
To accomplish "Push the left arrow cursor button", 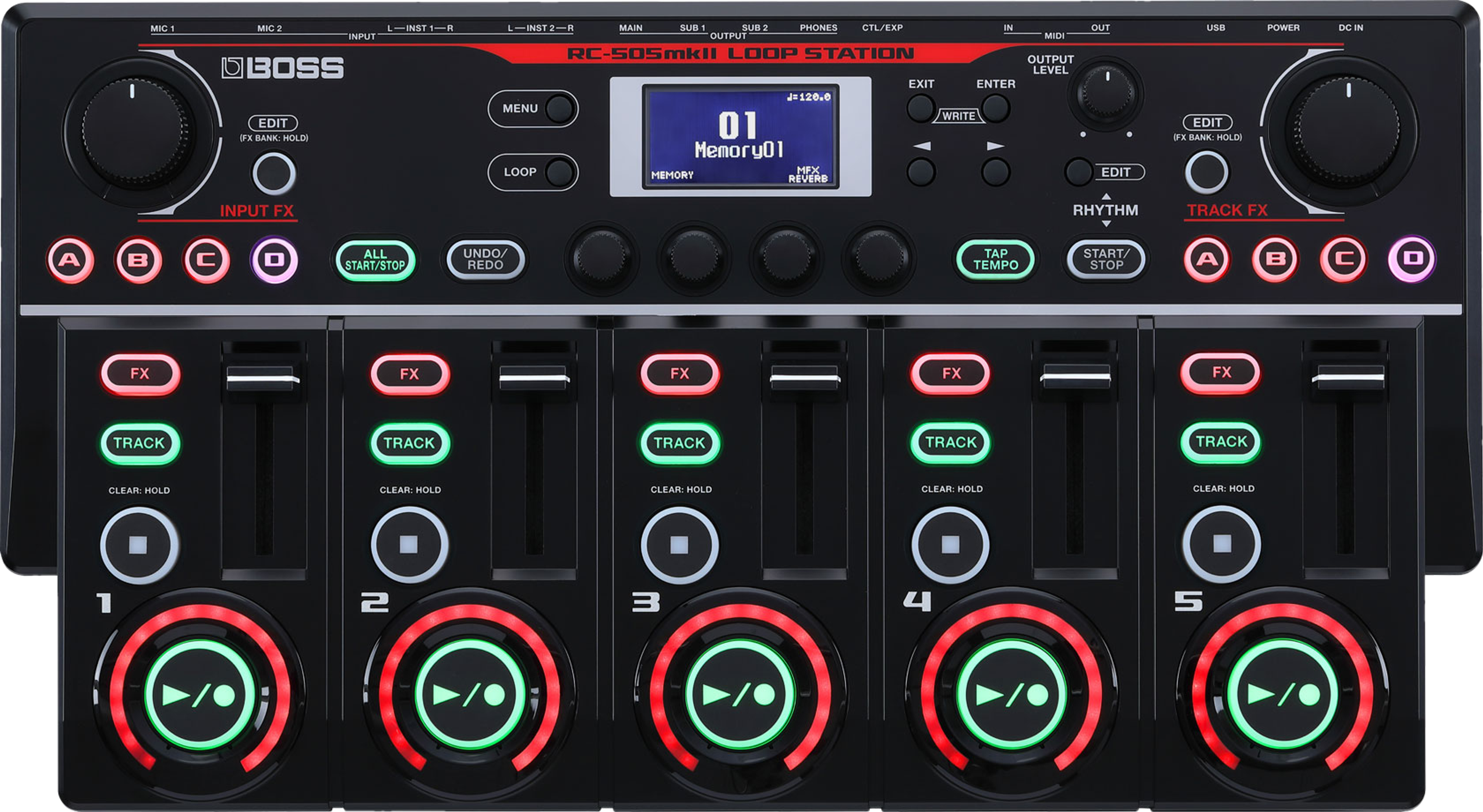I will pos(921,171).
